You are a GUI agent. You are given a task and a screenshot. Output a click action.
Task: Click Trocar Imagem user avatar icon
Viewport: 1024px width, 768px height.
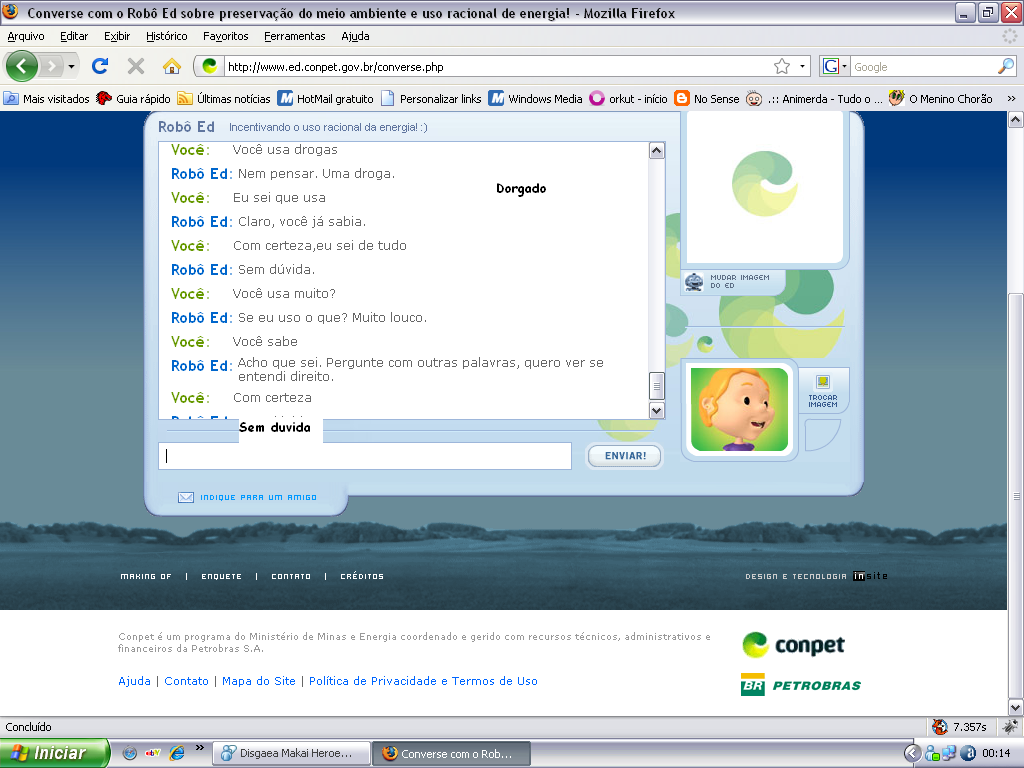(823, 382)
